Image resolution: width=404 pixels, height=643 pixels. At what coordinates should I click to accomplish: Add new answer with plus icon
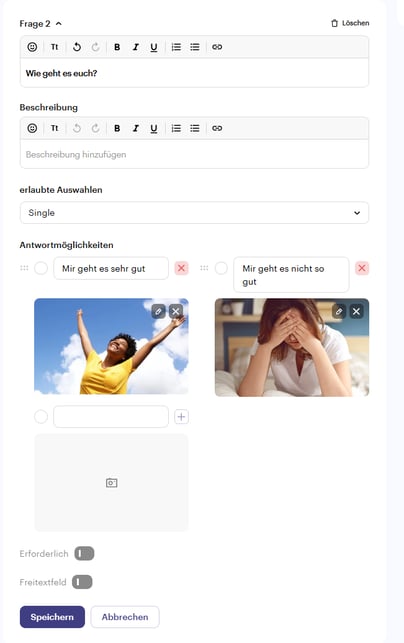point(181,417)
